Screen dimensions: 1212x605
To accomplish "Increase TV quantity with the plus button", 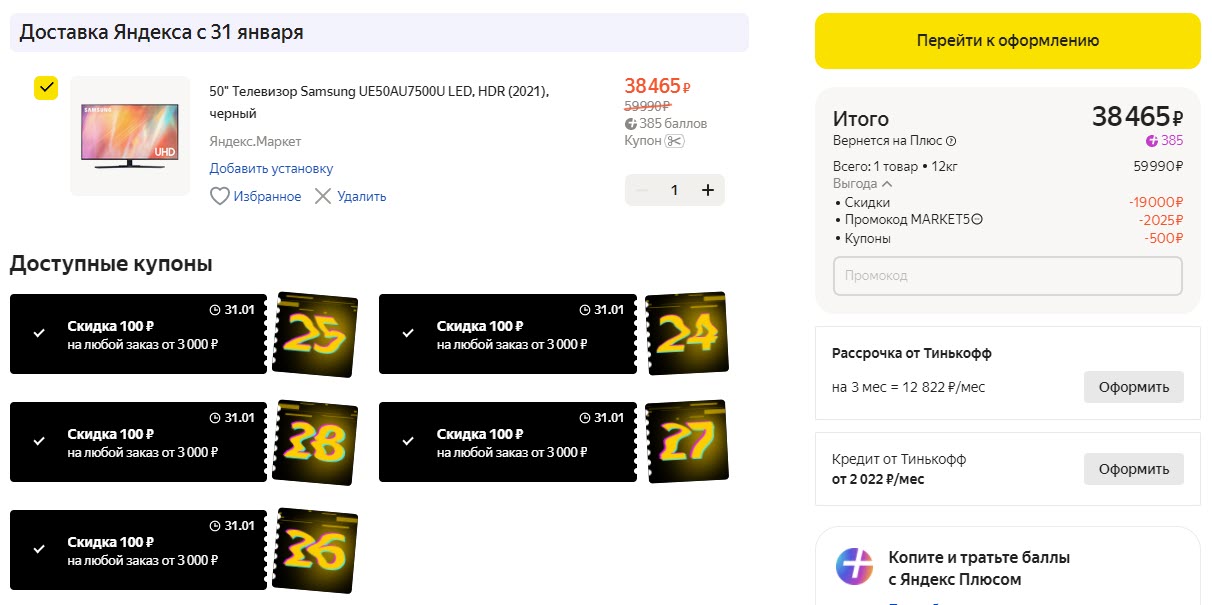I will tap(708, 190).
